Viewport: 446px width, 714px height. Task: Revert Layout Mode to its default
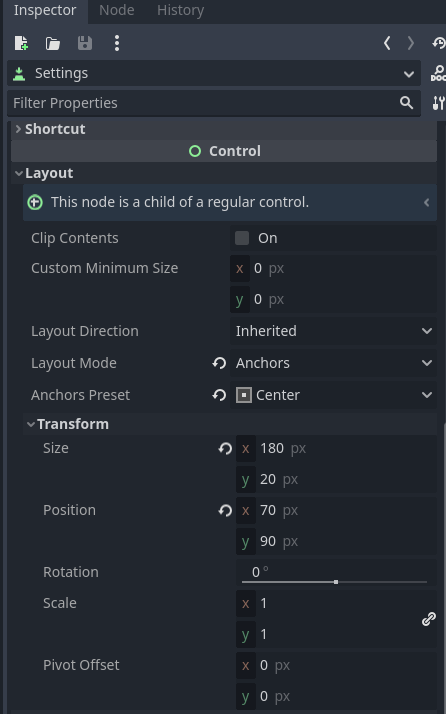219,363
